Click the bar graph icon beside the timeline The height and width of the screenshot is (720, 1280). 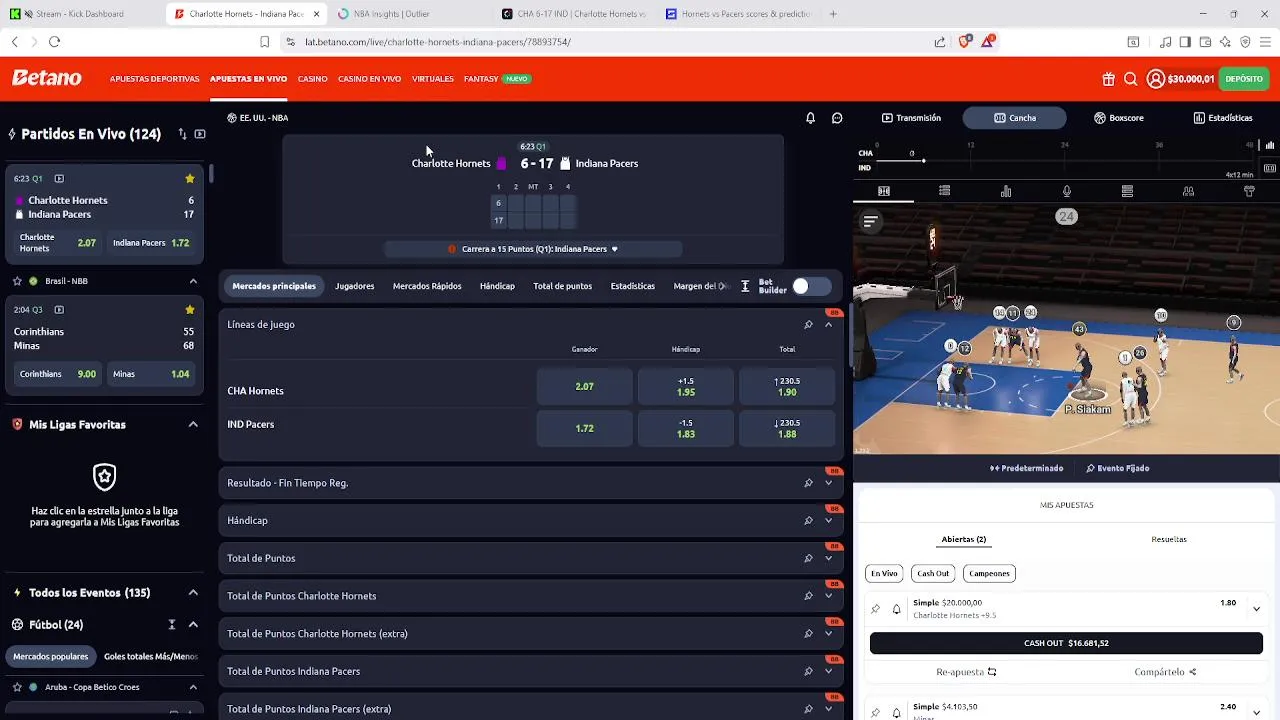click(x=1270, y=145)
